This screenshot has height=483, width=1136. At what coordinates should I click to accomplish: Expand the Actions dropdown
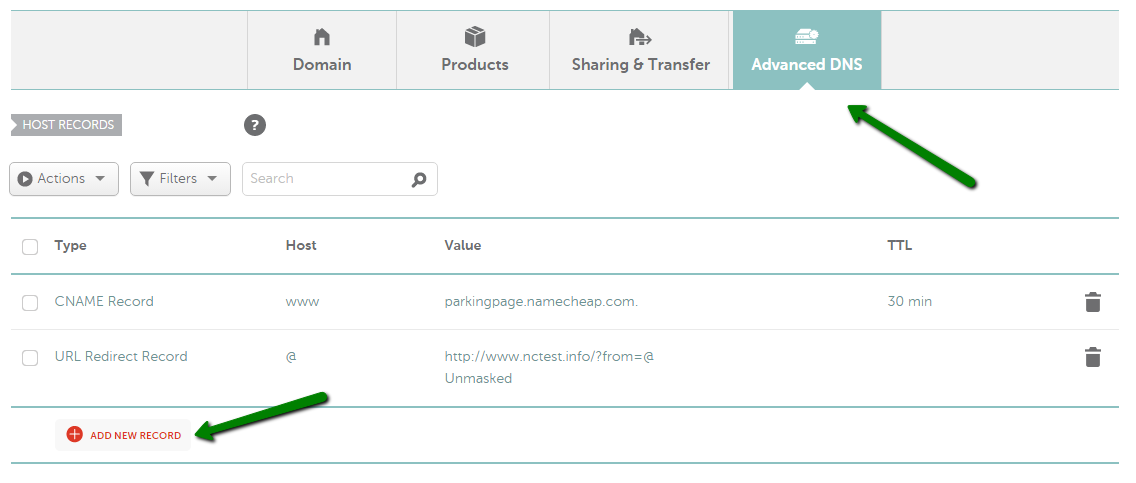tap(64, 179)
